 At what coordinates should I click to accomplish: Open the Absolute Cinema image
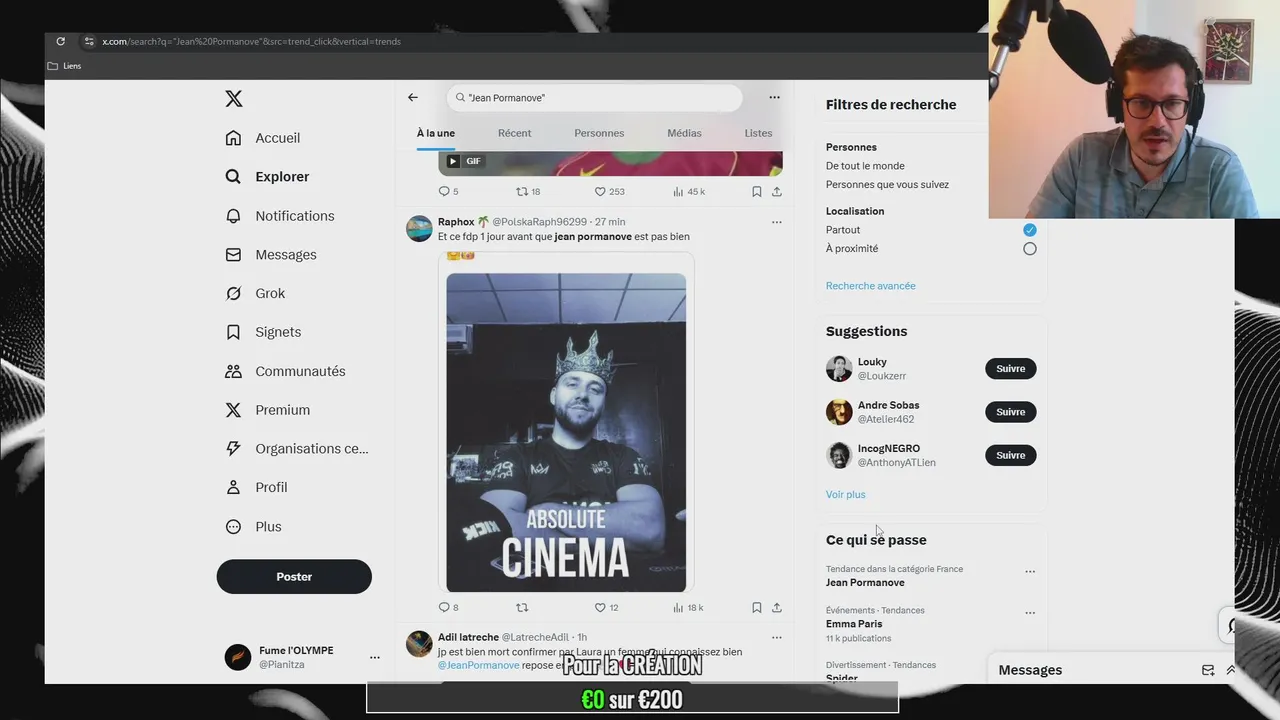[x=566, y=432]
